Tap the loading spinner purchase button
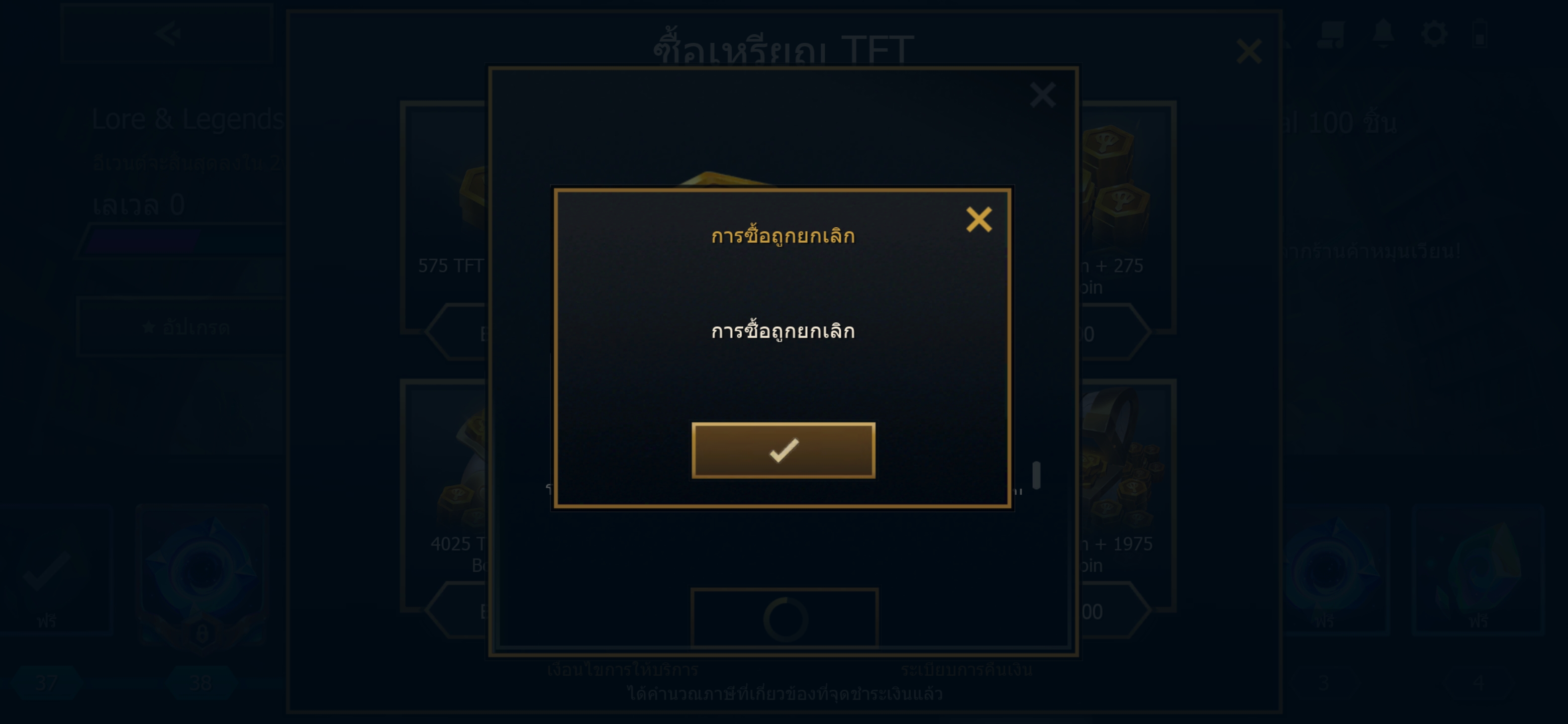 pyautogui.click(x=784, y=617)
